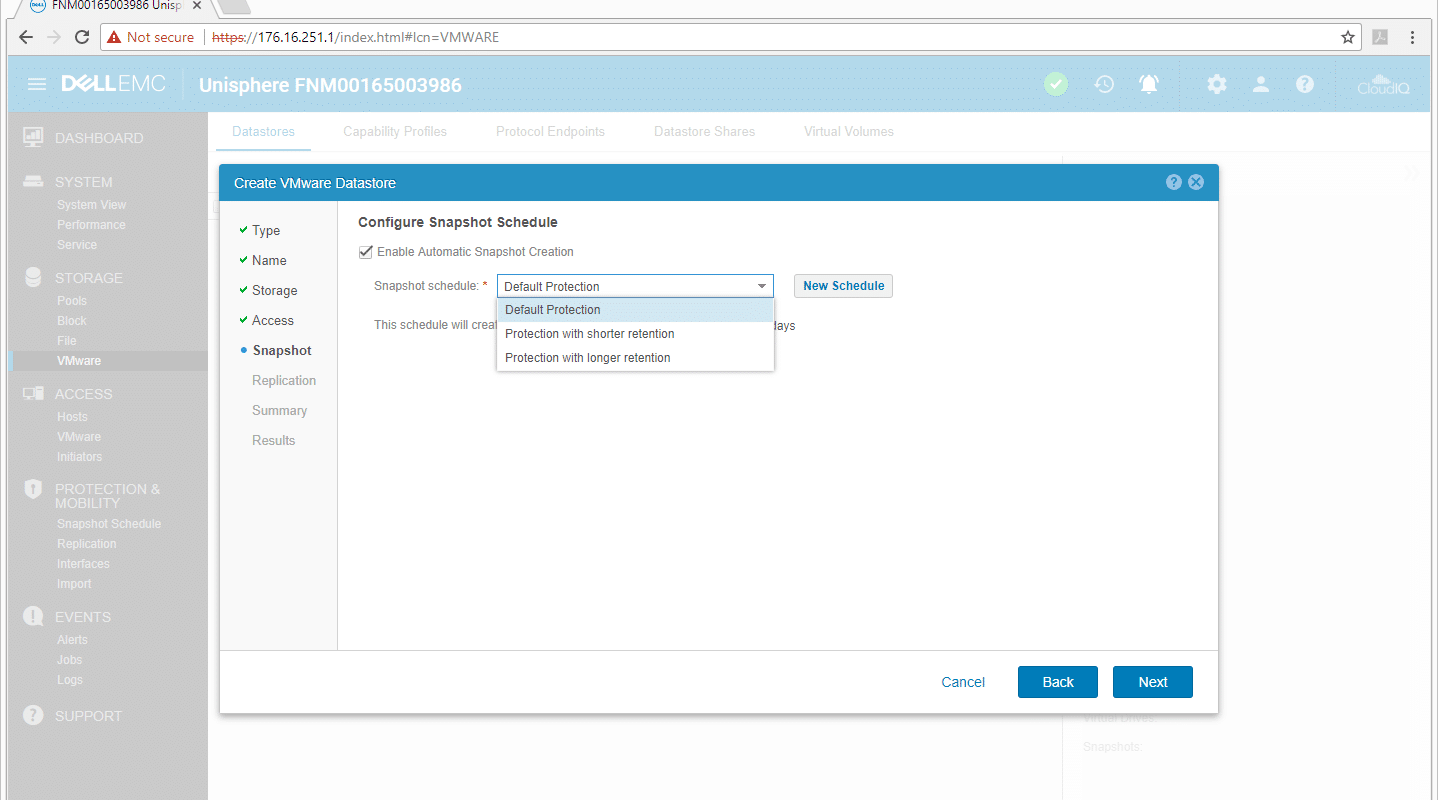Open VMware under Storage

pos(79,361)
